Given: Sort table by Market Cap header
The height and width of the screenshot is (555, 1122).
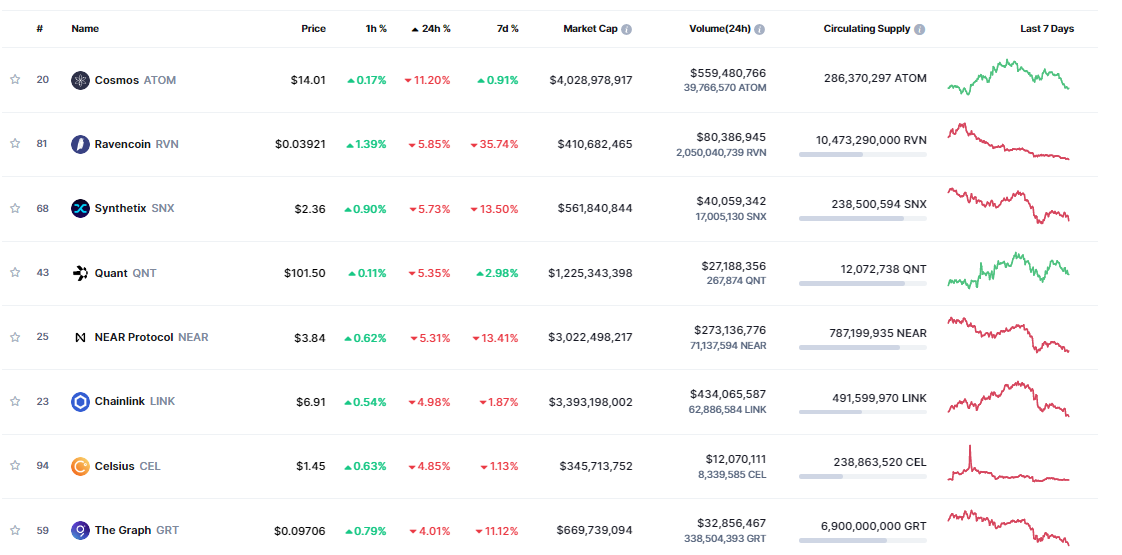Looking at the screenshot, I should [590, 29].
